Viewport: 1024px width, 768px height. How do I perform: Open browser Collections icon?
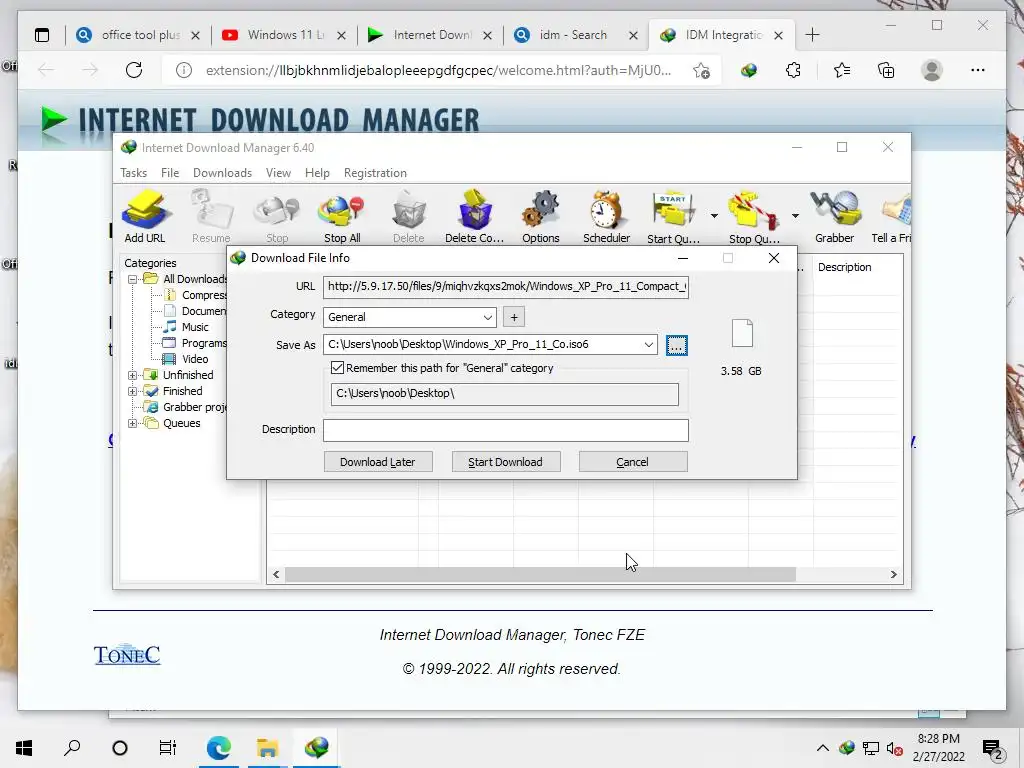[886, 70]
